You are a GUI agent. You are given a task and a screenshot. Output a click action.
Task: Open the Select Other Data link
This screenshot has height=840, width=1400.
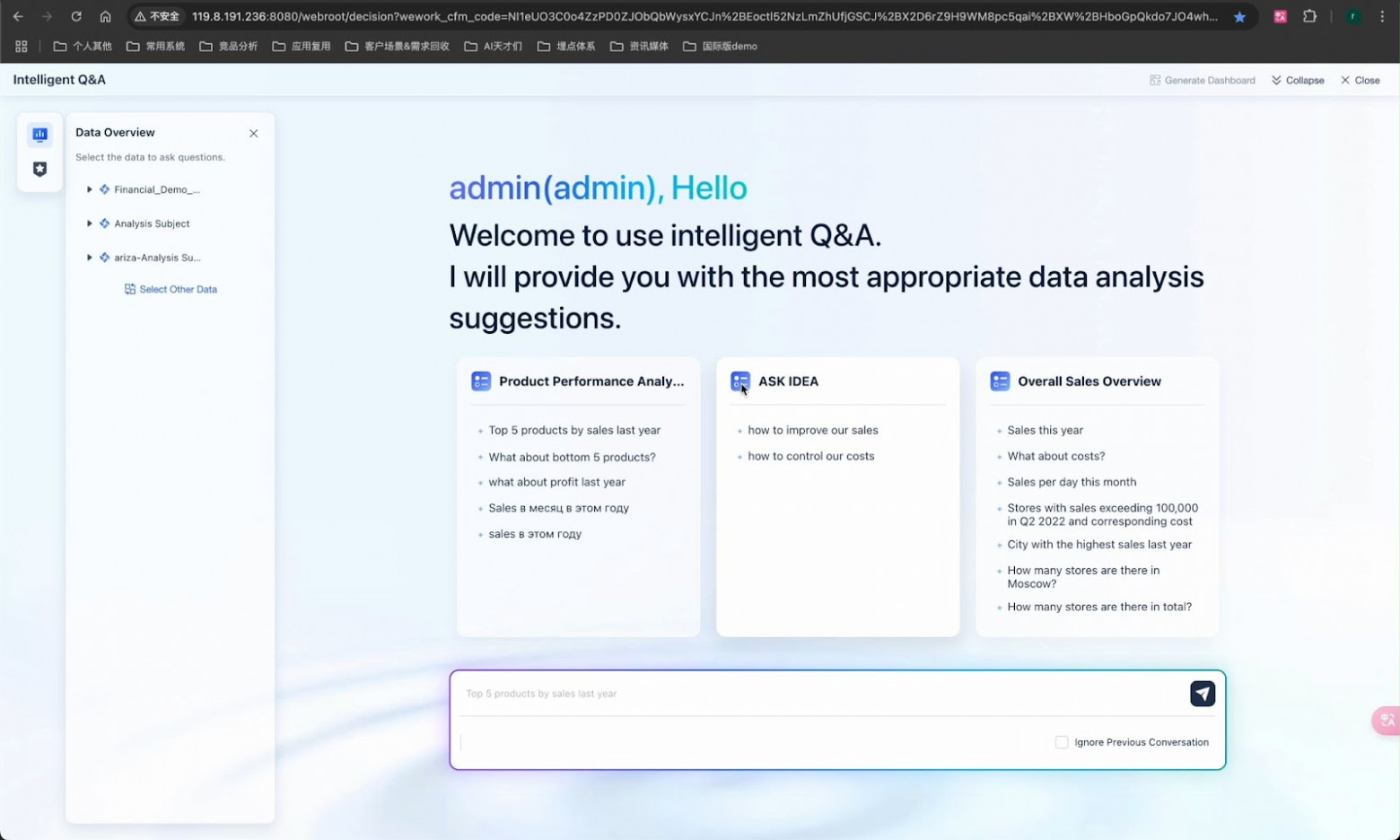pyautogui.click(x=171, y=289)
